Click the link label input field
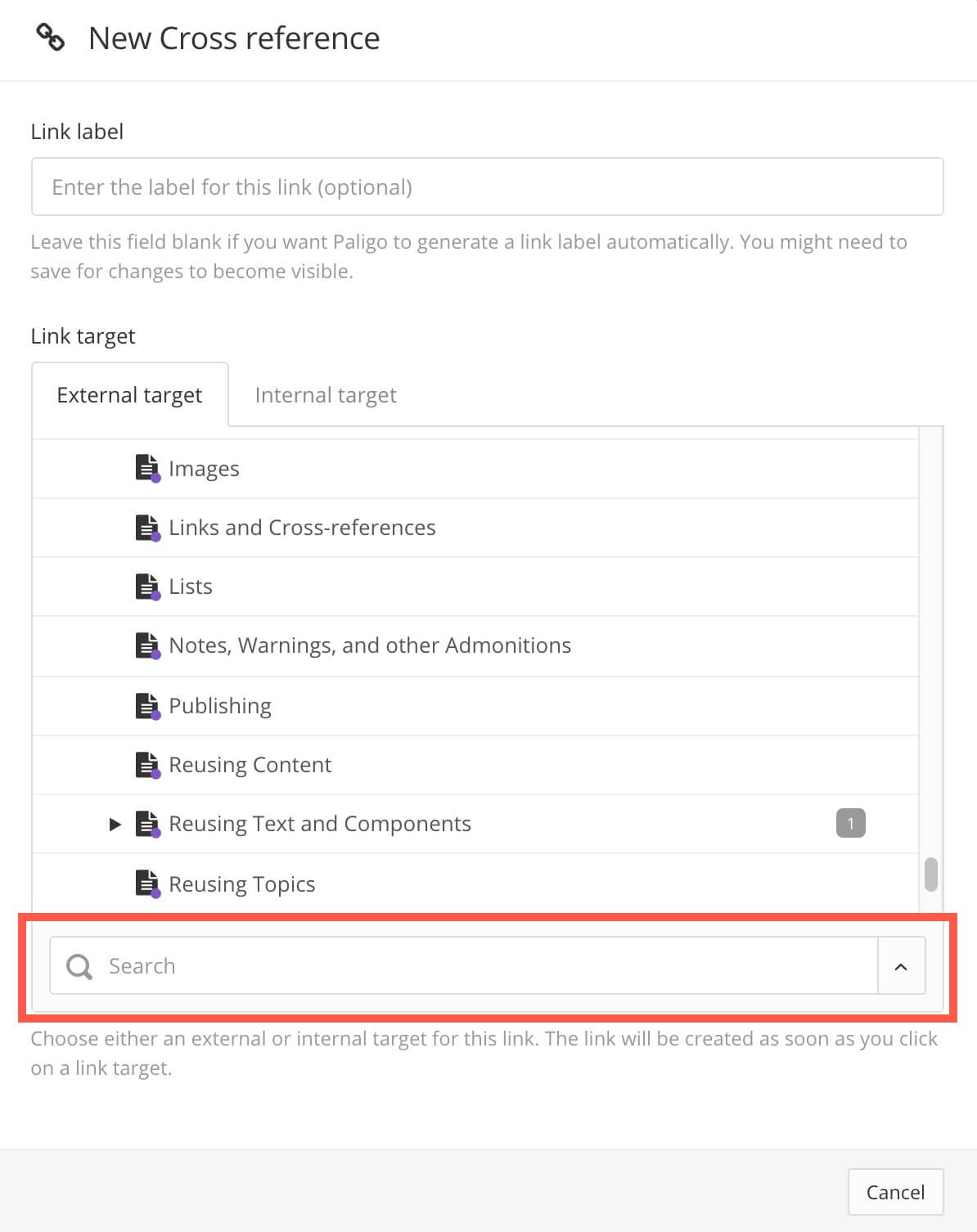The width and height of the screenshot is (977, 1232). 487,187
